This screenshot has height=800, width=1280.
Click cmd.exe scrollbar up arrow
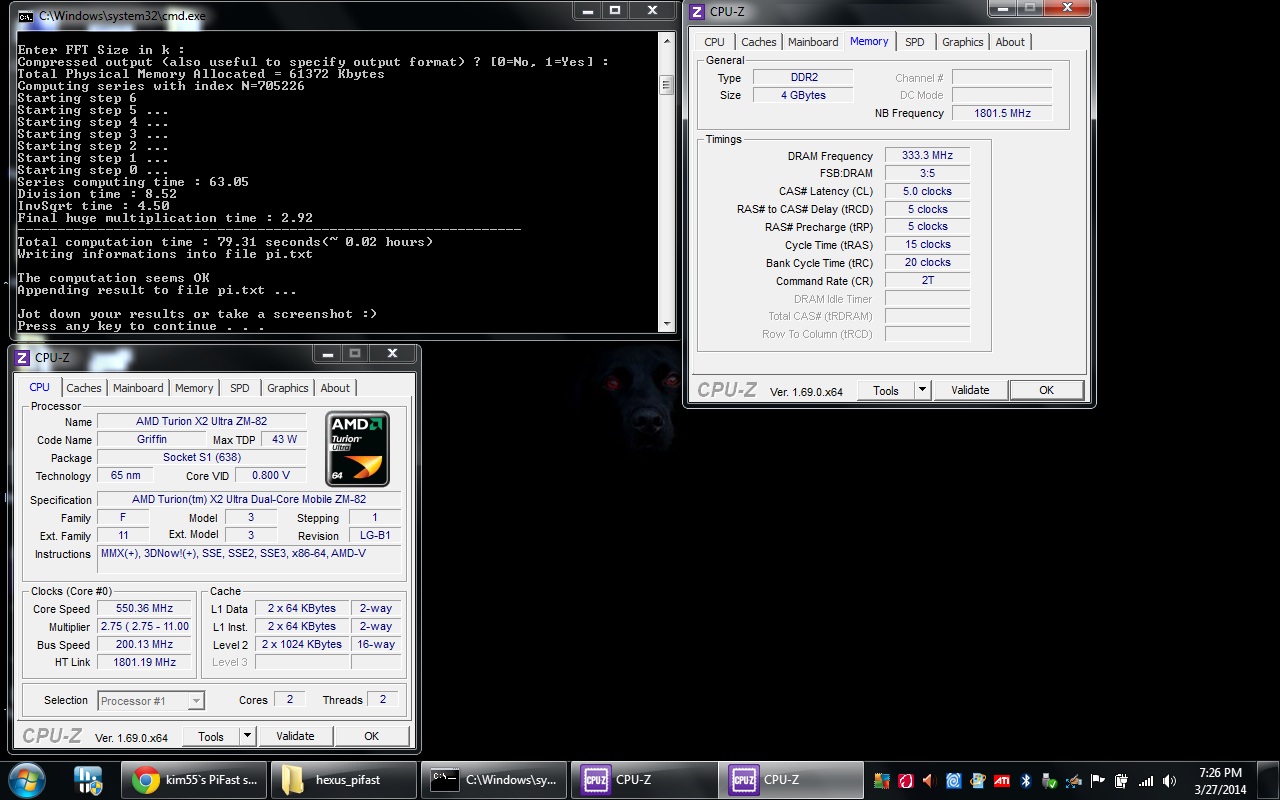tap(667, 40)
